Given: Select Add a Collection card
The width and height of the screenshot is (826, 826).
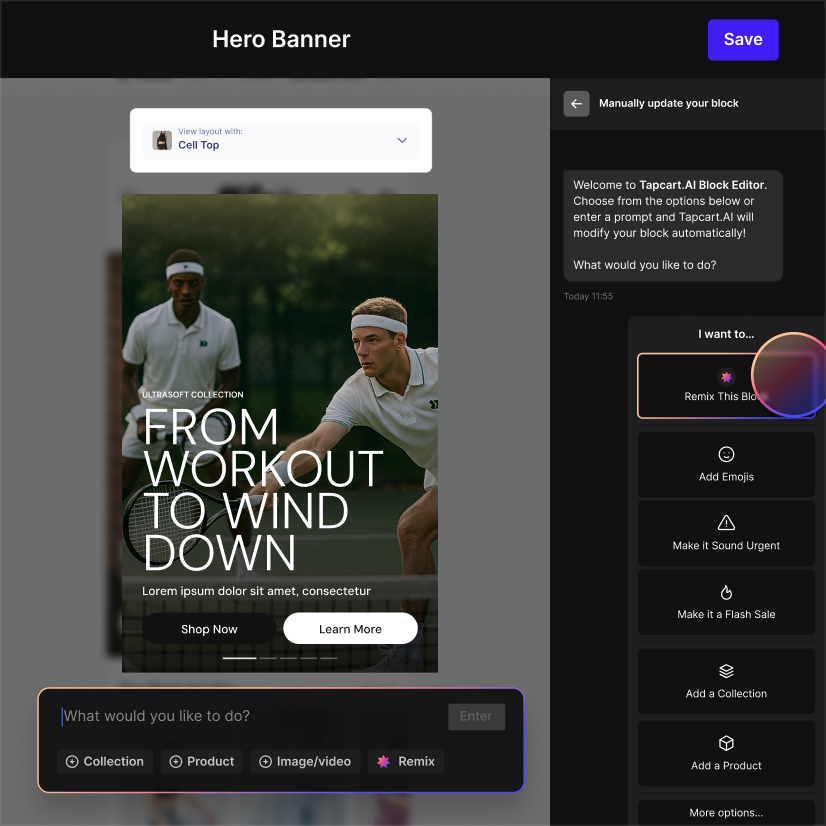Looking at the screenshot, I should point(726,681).
